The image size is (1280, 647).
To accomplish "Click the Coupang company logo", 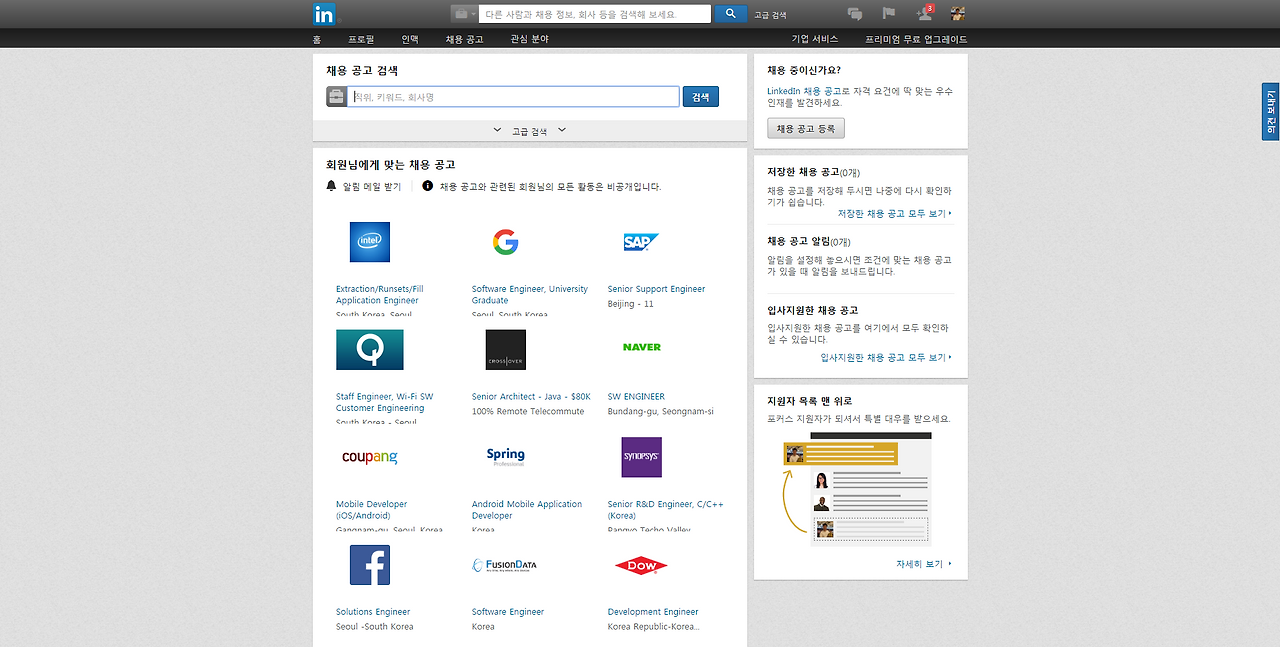I will click(369, 456).
